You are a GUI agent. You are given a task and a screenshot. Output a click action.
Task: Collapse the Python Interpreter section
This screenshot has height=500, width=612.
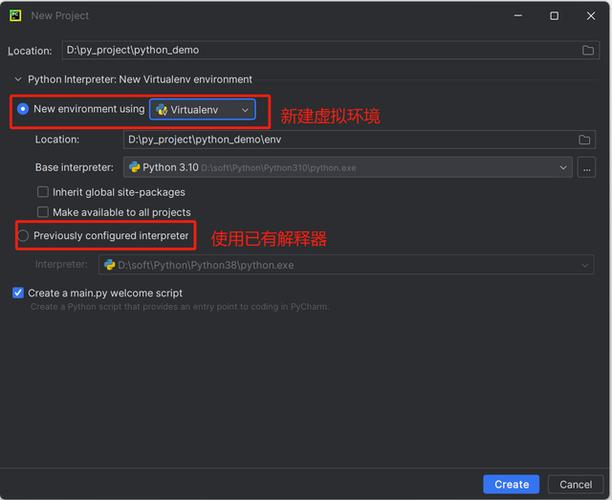[x=18, y=79]
